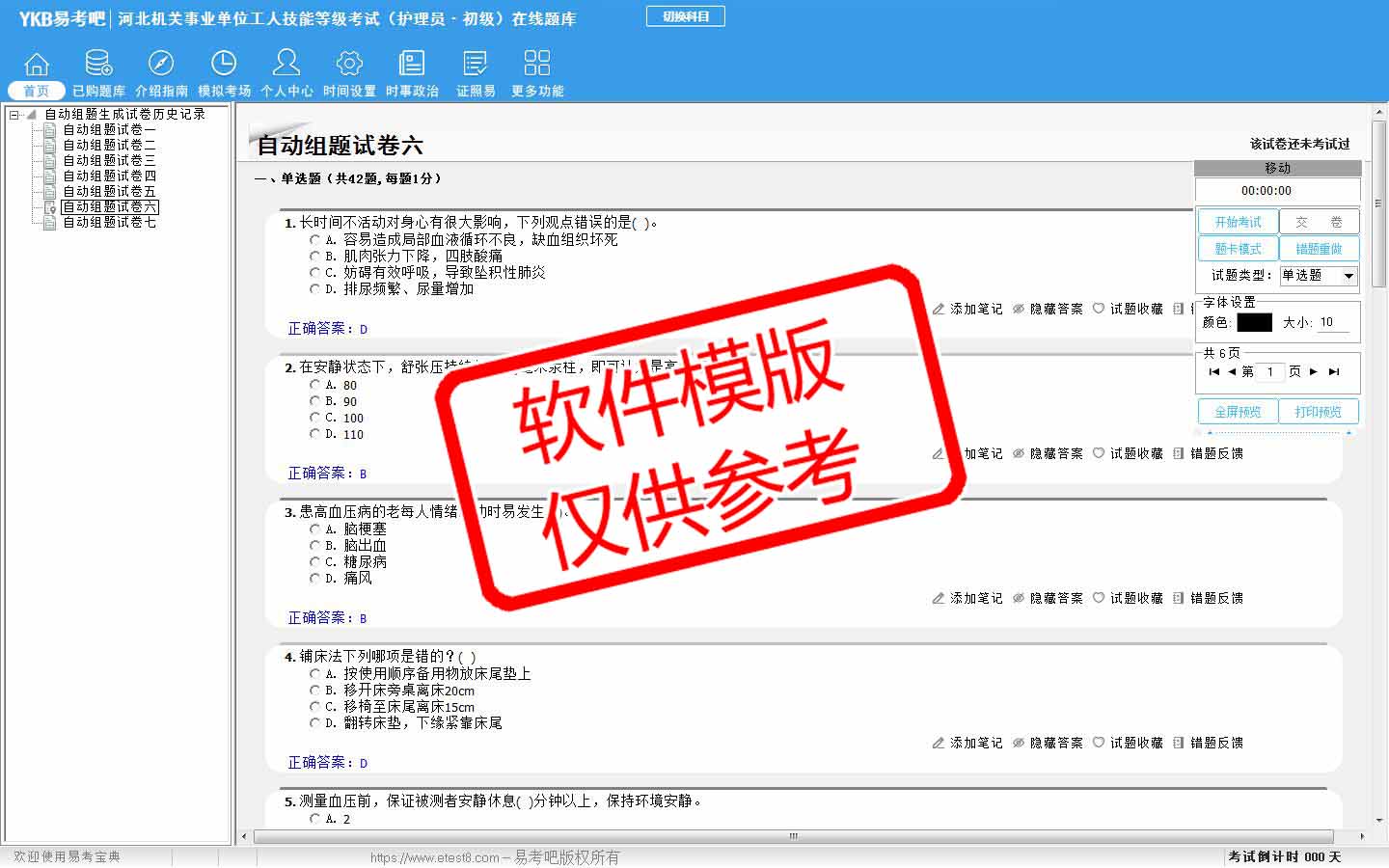This screenshot has width=1389, height=868.
Task: Select 自动组题试卷六 in tree
Action: tap(109, 206)
